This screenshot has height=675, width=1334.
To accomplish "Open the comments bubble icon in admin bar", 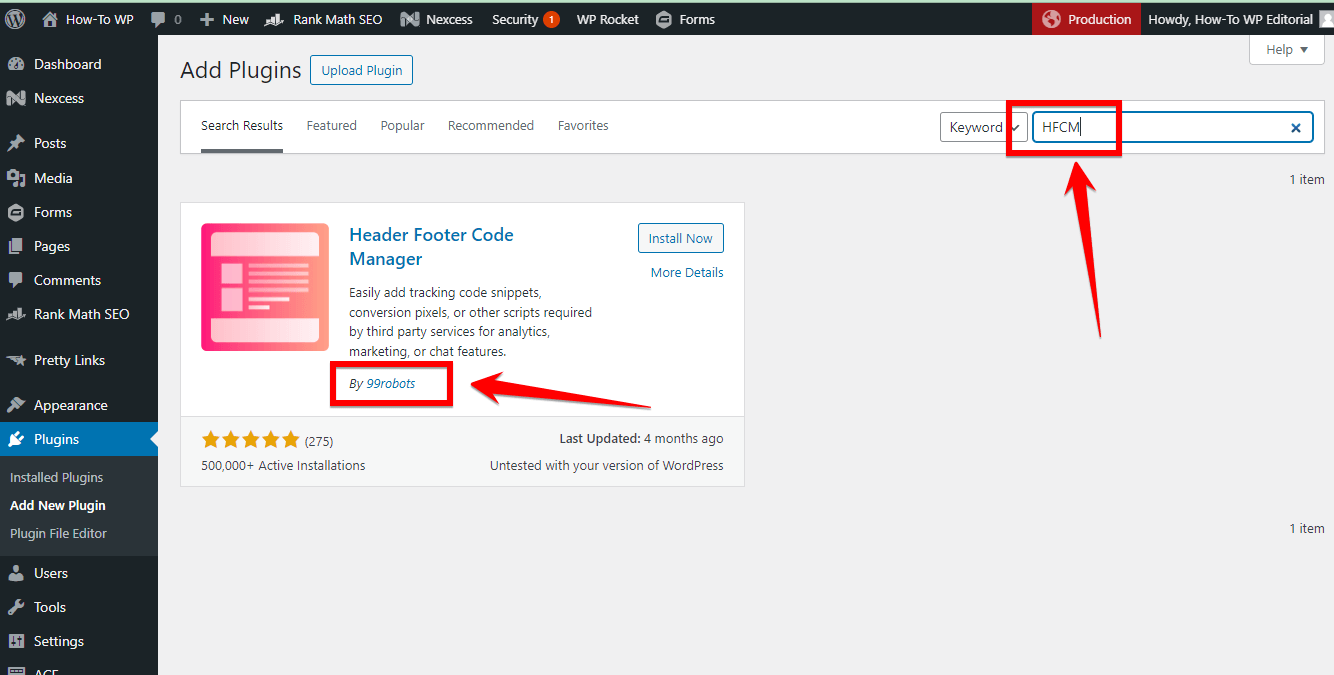I will pyautogui.click(x=158, y=19).
